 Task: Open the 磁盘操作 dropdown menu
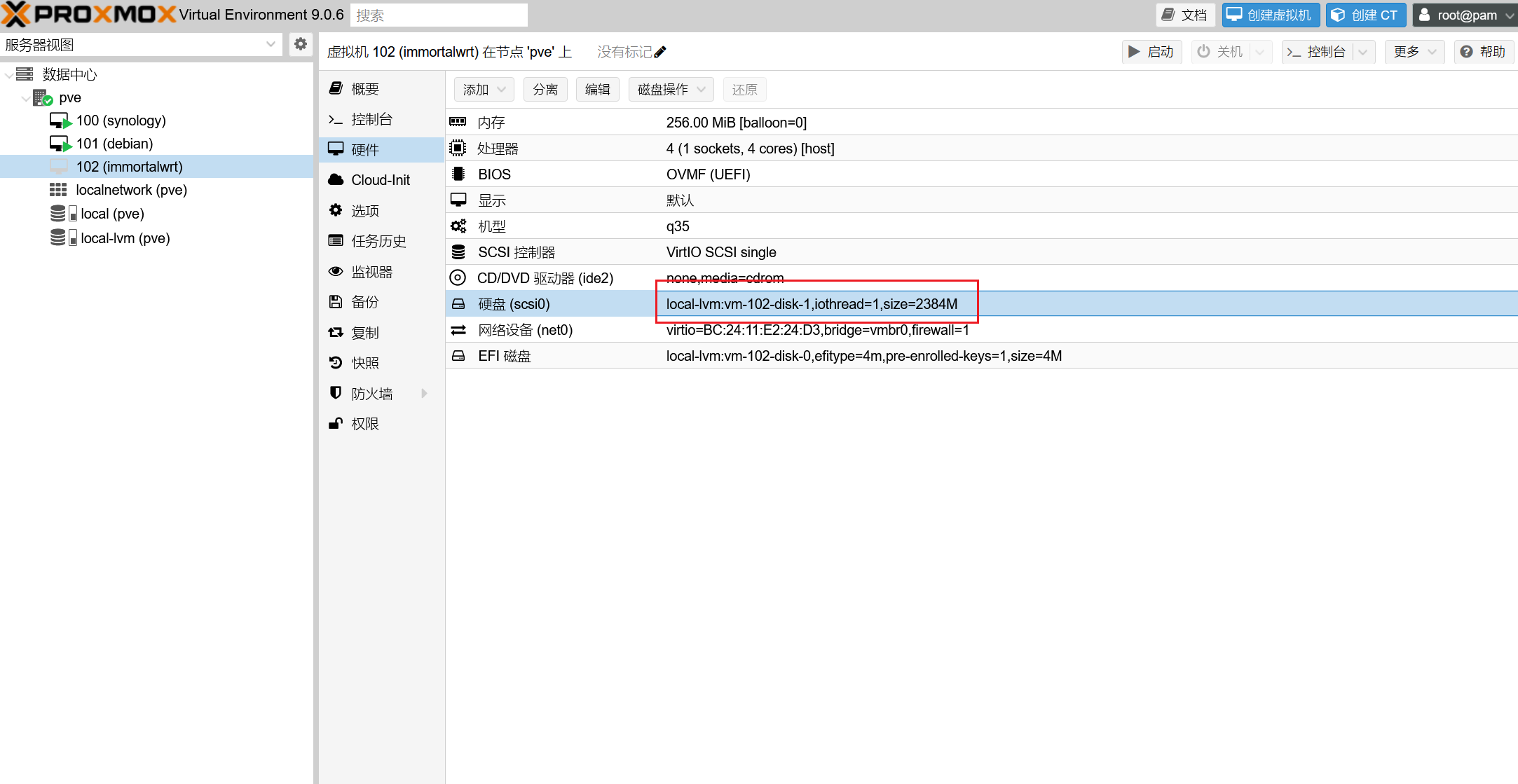coord(671,90)
